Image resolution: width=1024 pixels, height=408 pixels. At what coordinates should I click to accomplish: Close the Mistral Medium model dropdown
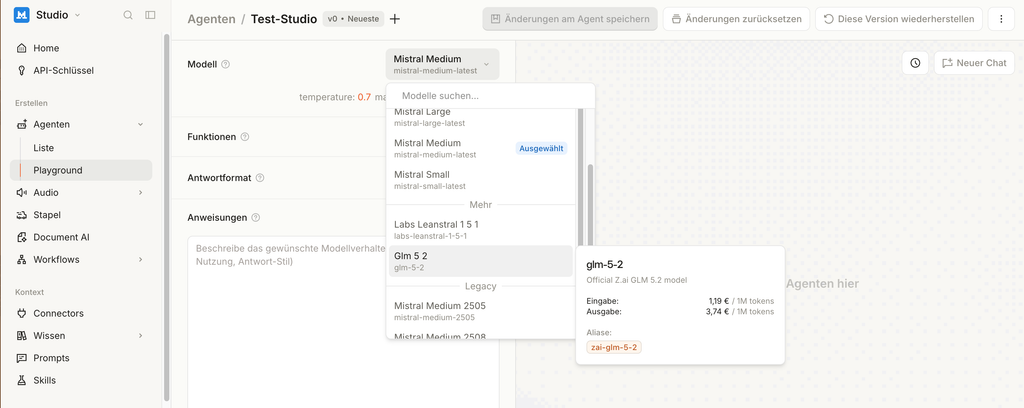442,64
